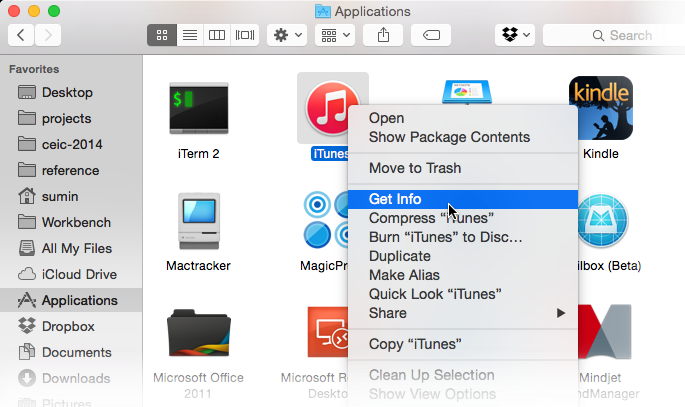Choose Open from context menu
685x407 pixels.
tap(463, 118)
